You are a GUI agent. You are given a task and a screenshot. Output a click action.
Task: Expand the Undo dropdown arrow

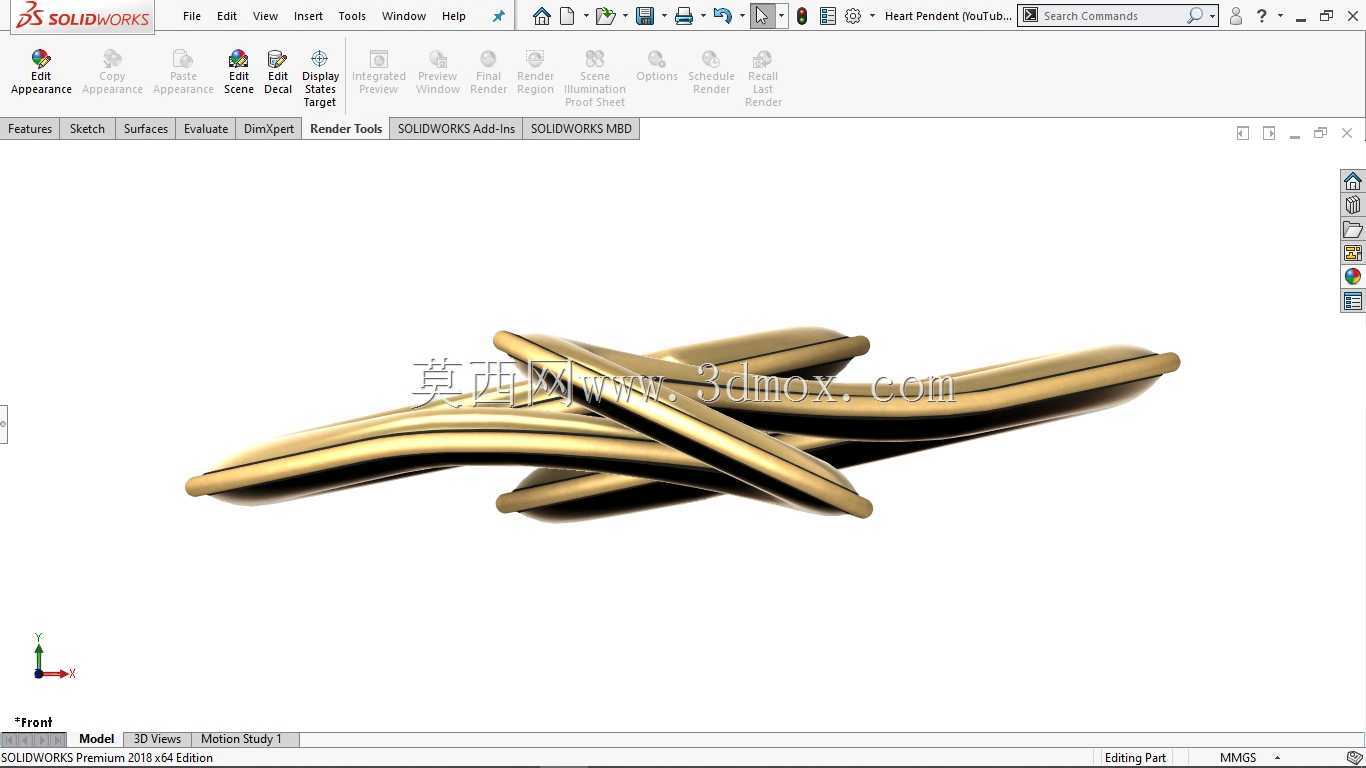click(742, 16)
